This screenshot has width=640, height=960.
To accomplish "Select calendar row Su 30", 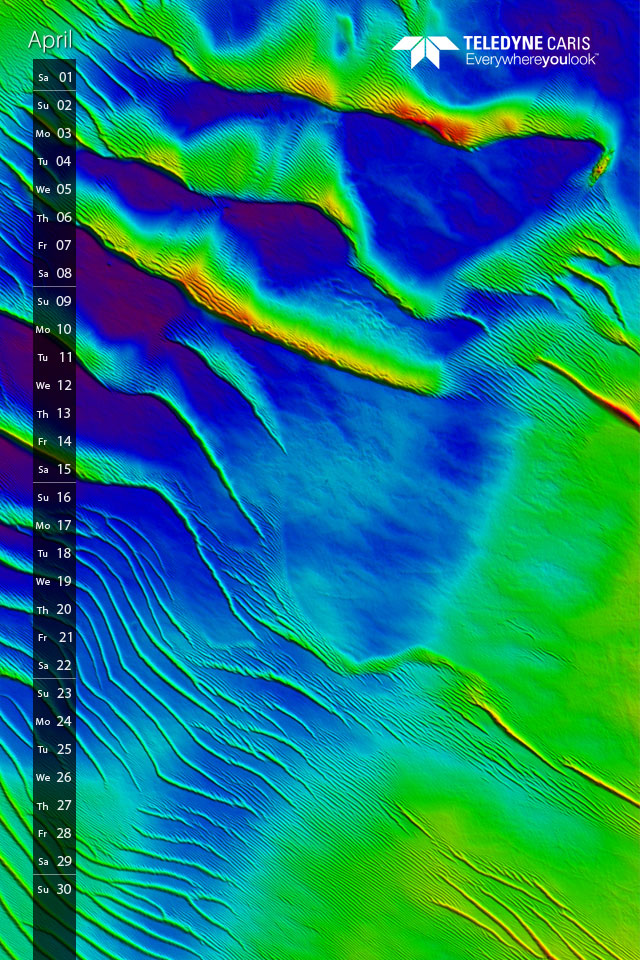I will coord(55,890).
